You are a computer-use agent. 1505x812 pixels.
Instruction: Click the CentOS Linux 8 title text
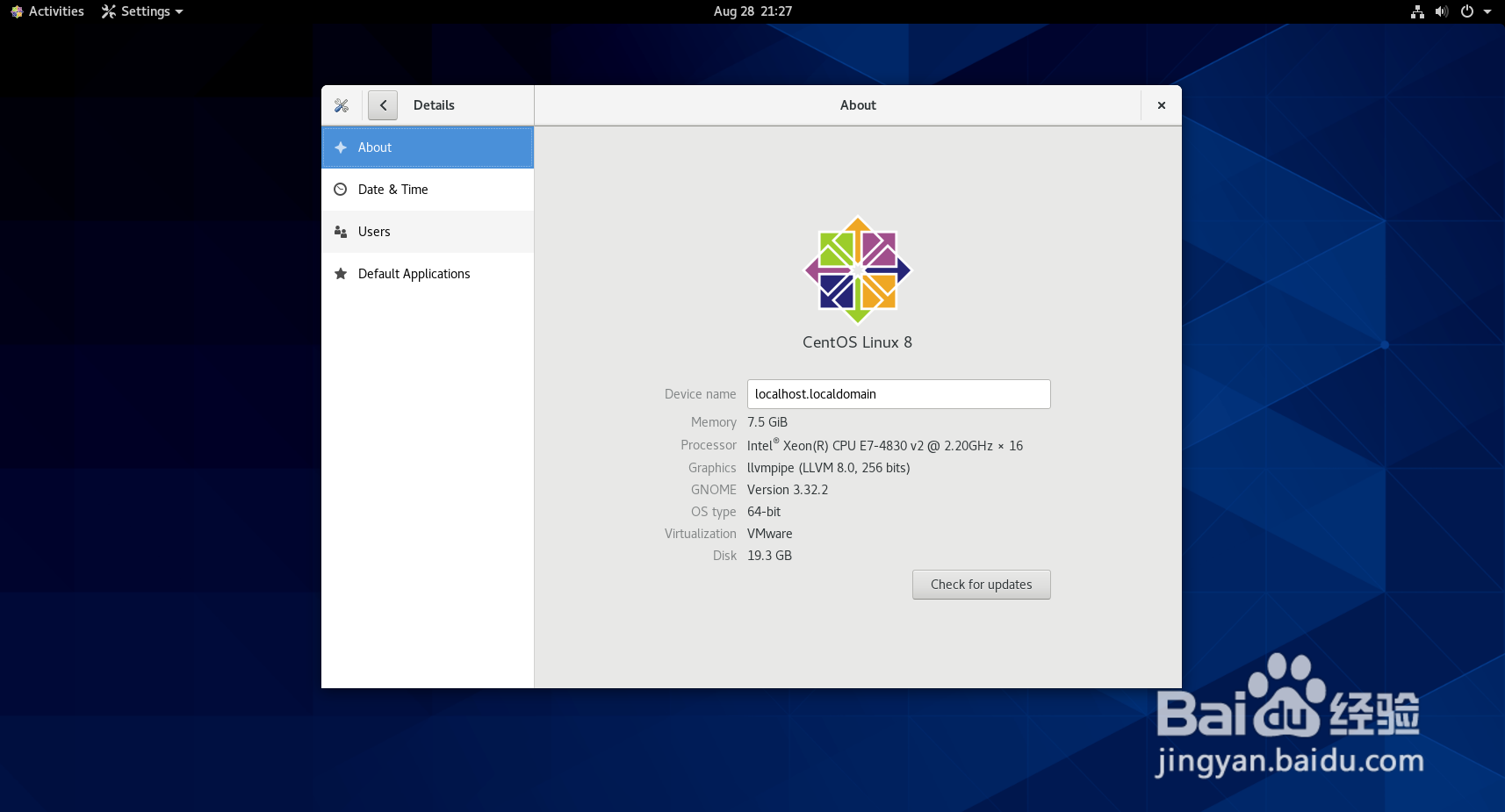point(857,342)
